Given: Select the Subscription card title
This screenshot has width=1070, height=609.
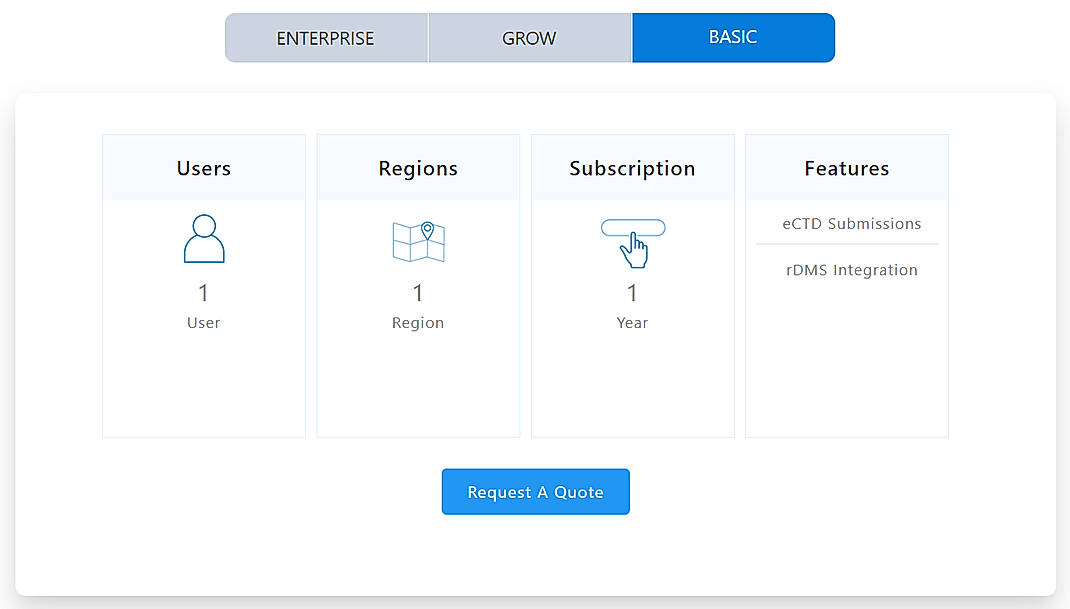Looking at the screenshot, I should [x=632, y=168].
